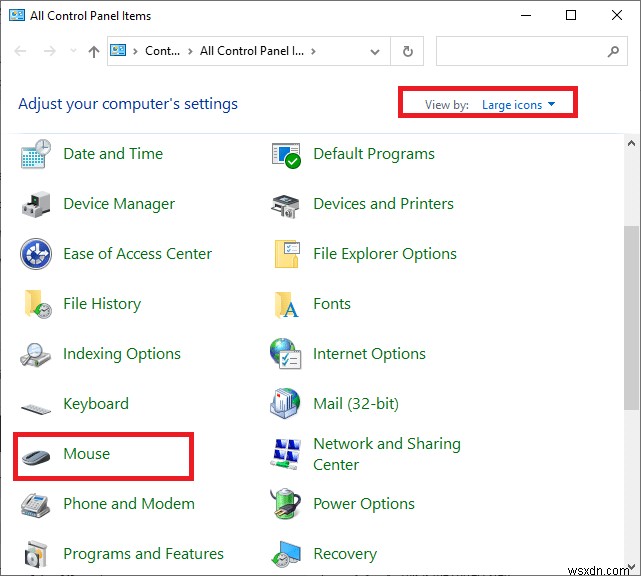Open the Device Manager link
Screen dimensions: 641x581
pyautogui.click(x=119, y=204)
